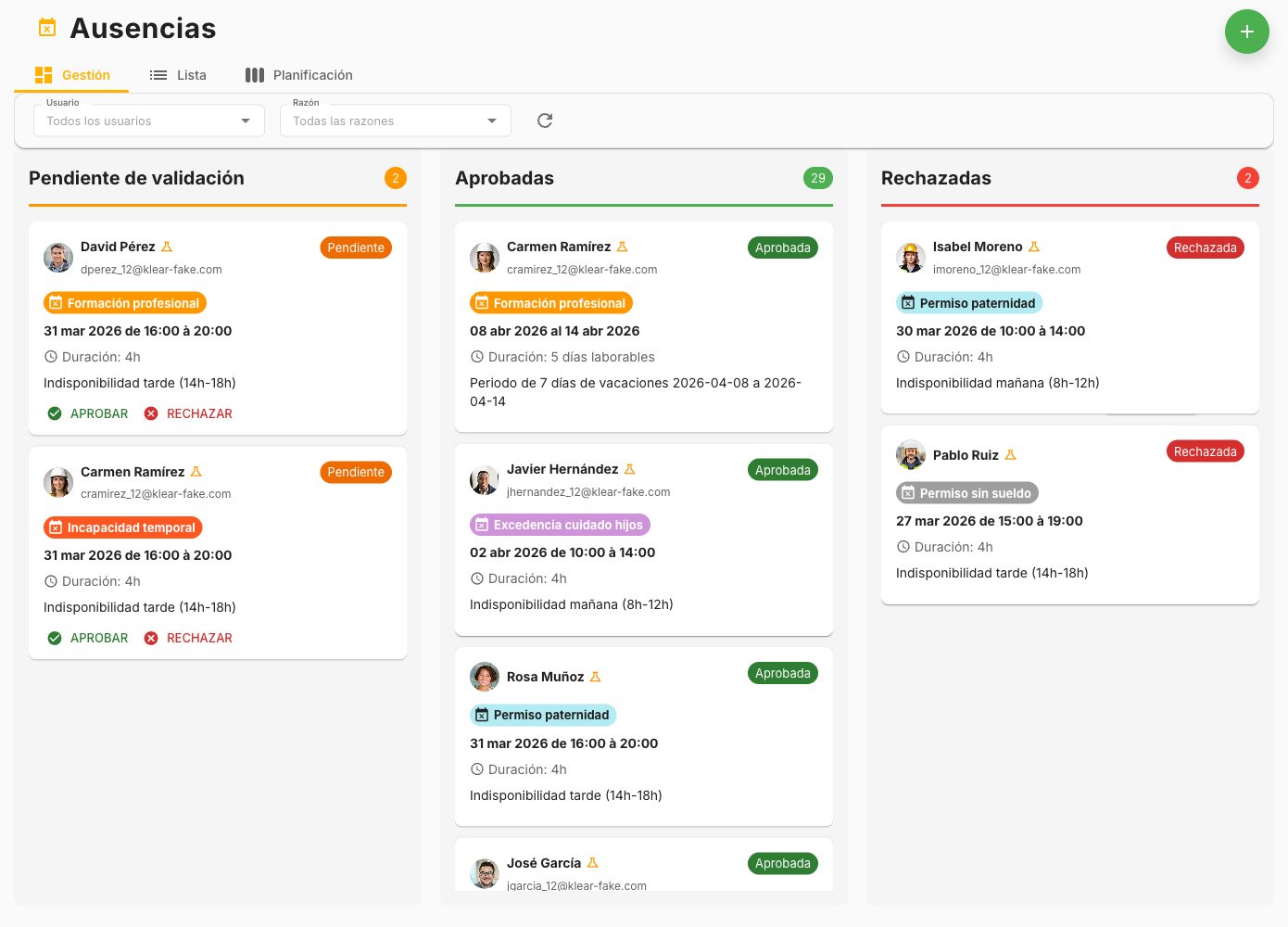
Task: Select the Gestión tab
Action: pos(72,75)
